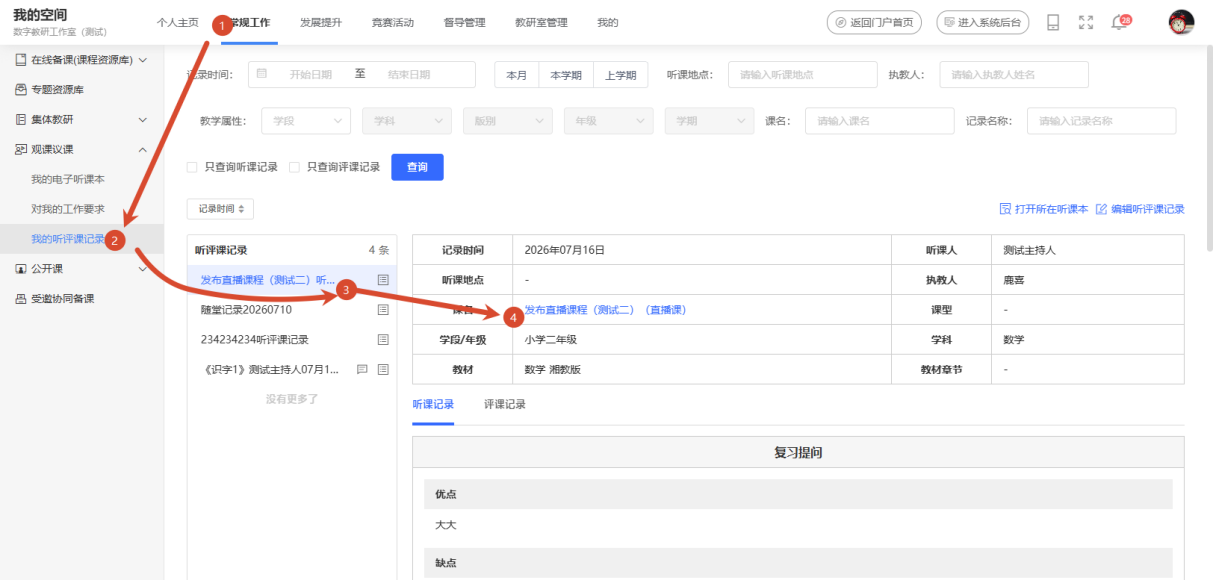
Task: Open the 年级 dropdown
Action: pos(608,120)
